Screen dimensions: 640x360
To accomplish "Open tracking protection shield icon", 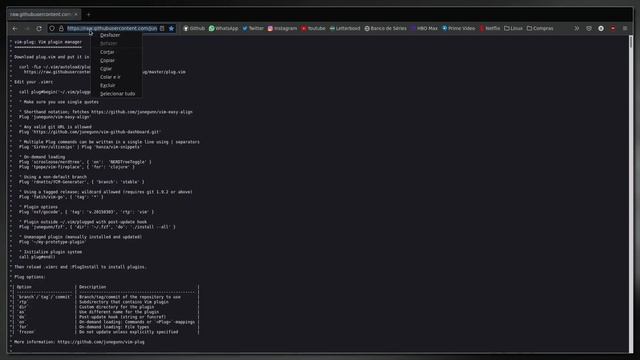I will (x=52, y=29).
